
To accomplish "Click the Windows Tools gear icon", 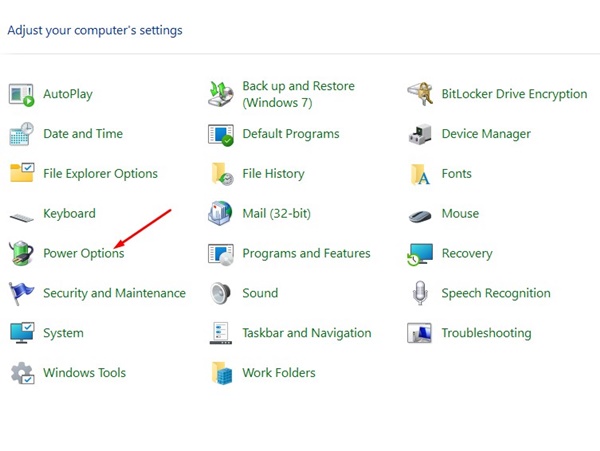I will (x=22, y=373).
